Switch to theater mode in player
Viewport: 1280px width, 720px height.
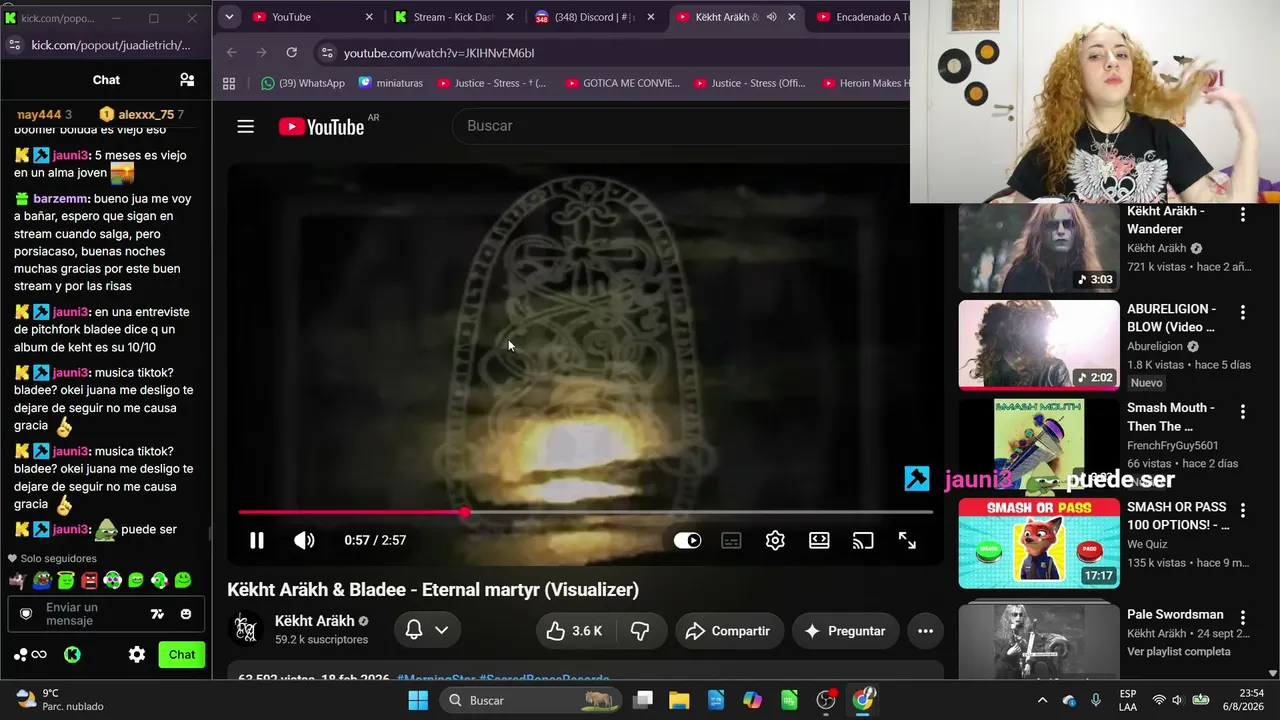coord(819,540)
